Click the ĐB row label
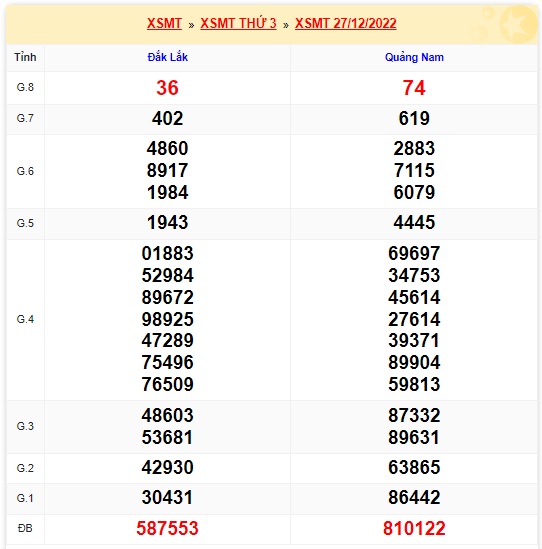The height and width of the screenshot is (549, 542). click(x=25, y=528)
